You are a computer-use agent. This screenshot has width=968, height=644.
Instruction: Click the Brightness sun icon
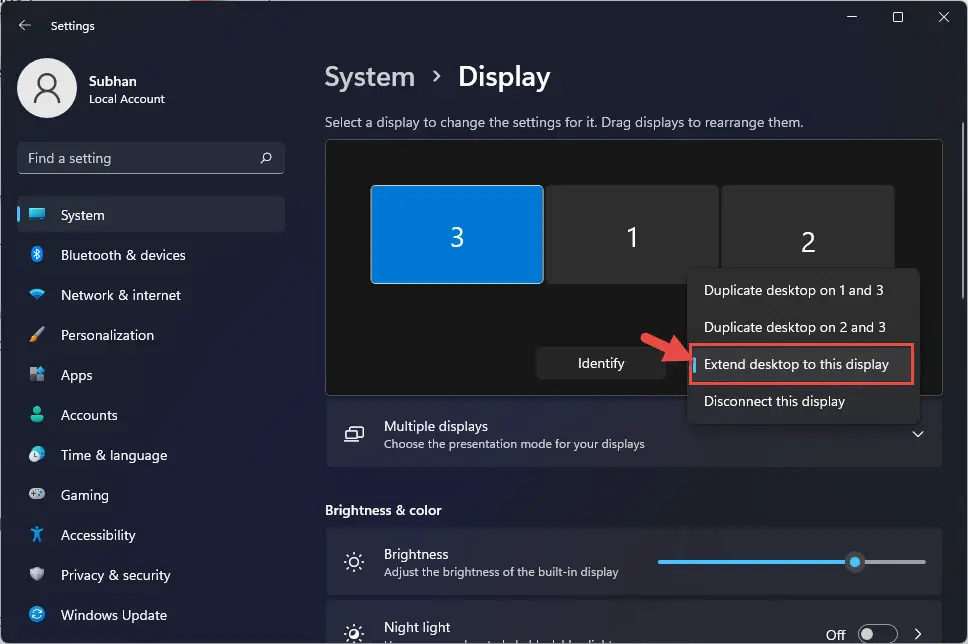354,562
